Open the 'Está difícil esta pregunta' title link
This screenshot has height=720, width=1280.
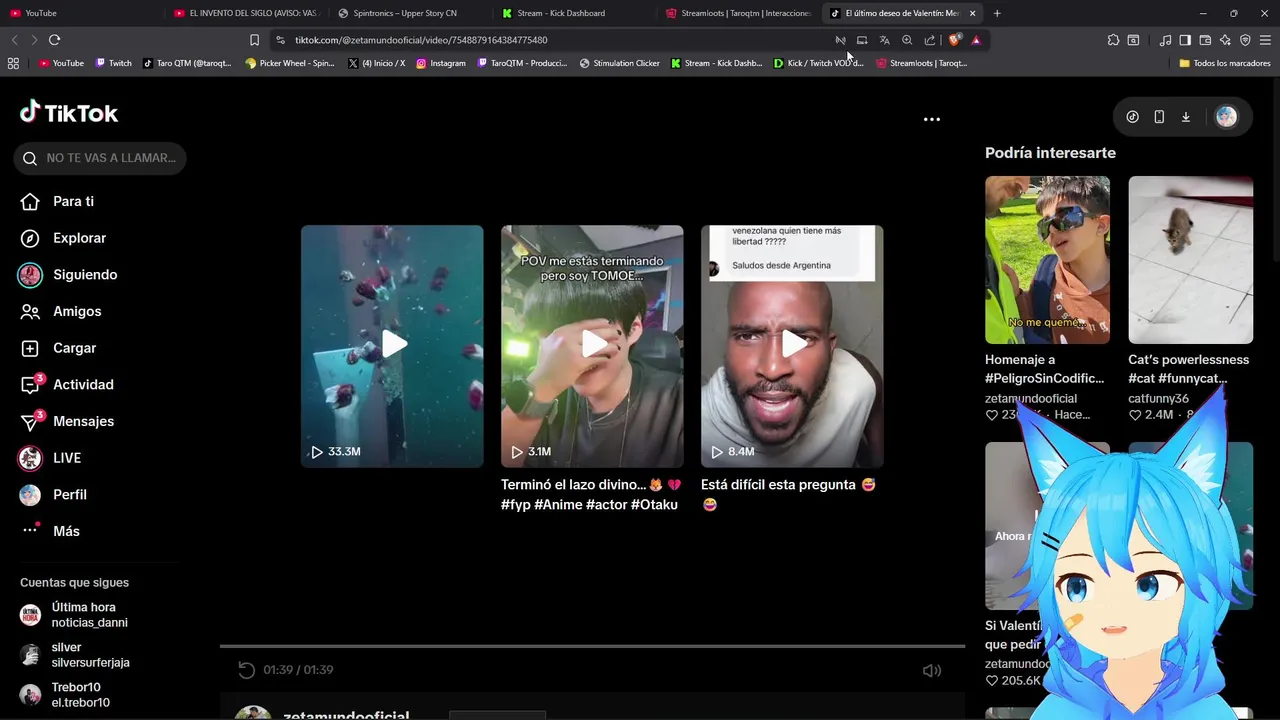click(x=789, y=495)
